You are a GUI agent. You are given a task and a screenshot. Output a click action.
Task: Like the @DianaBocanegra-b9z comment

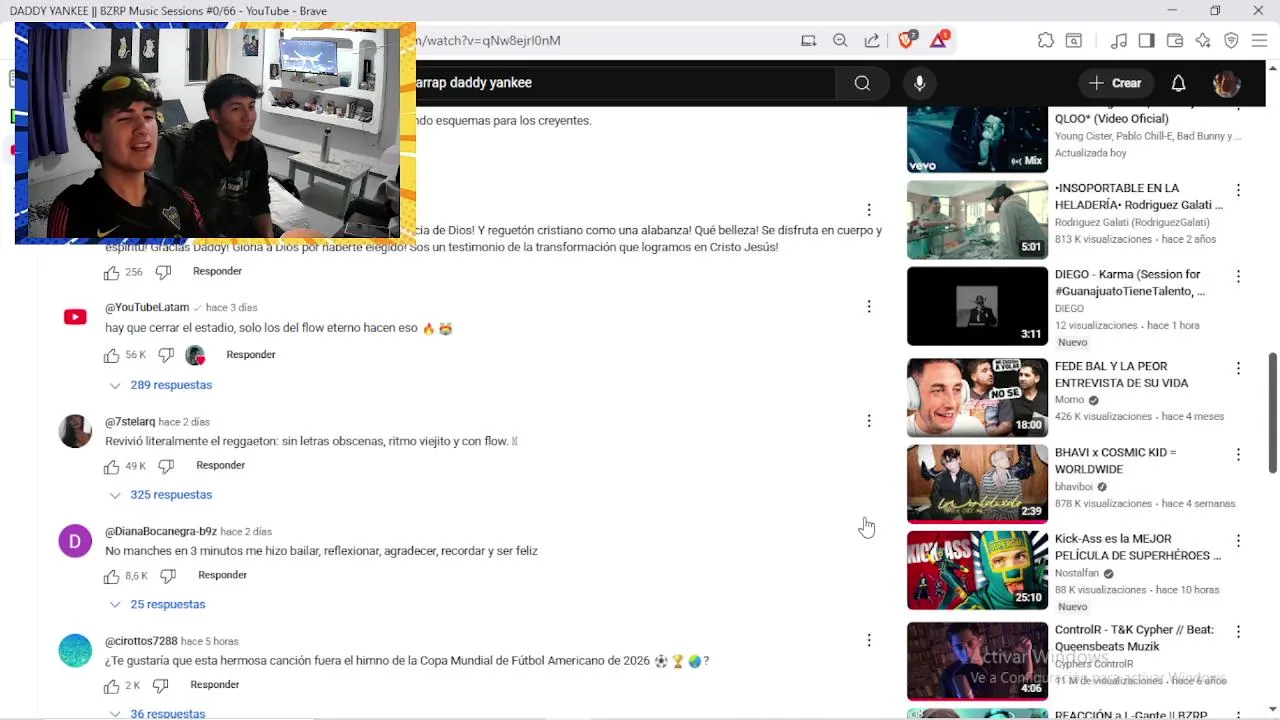(111, 576)
